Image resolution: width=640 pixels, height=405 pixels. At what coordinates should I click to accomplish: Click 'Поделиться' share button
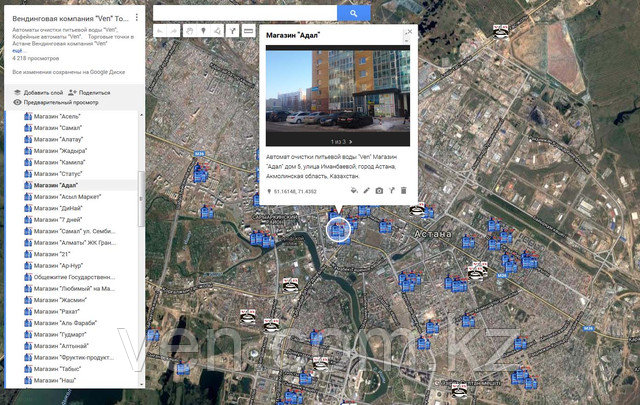[x=89, y=93]
